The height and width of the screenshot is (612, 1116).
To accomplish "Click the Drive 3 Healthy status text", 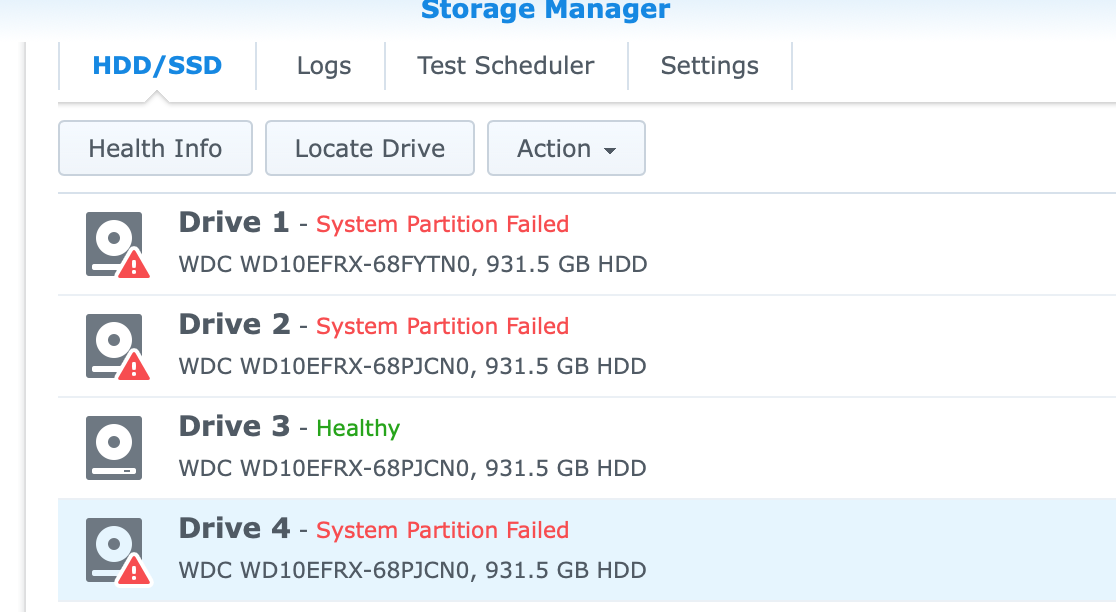I will pyautogui.click(x=358, y=428).
